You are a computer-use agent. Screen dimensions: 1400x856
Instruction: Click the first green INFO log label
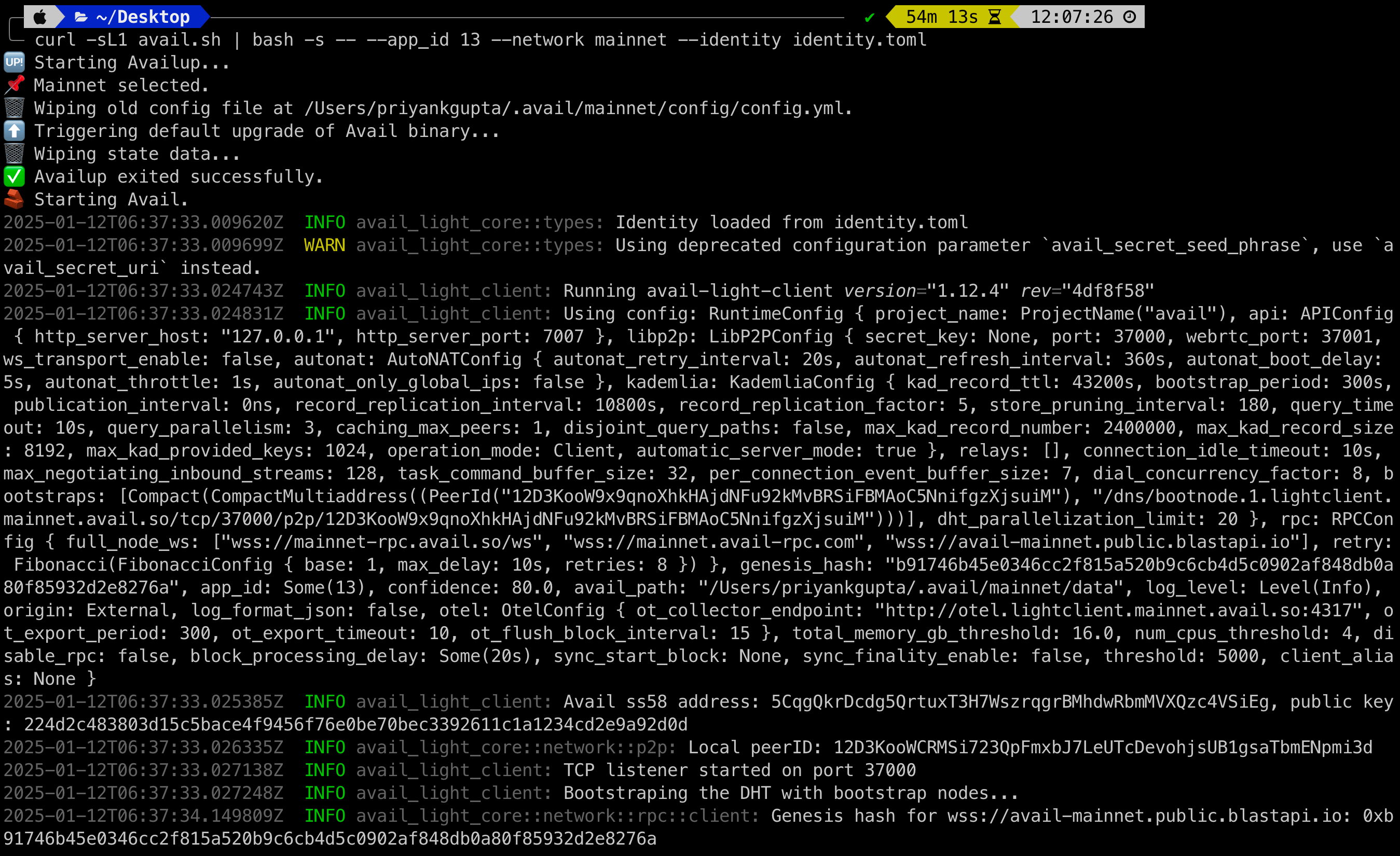(324, 222)
